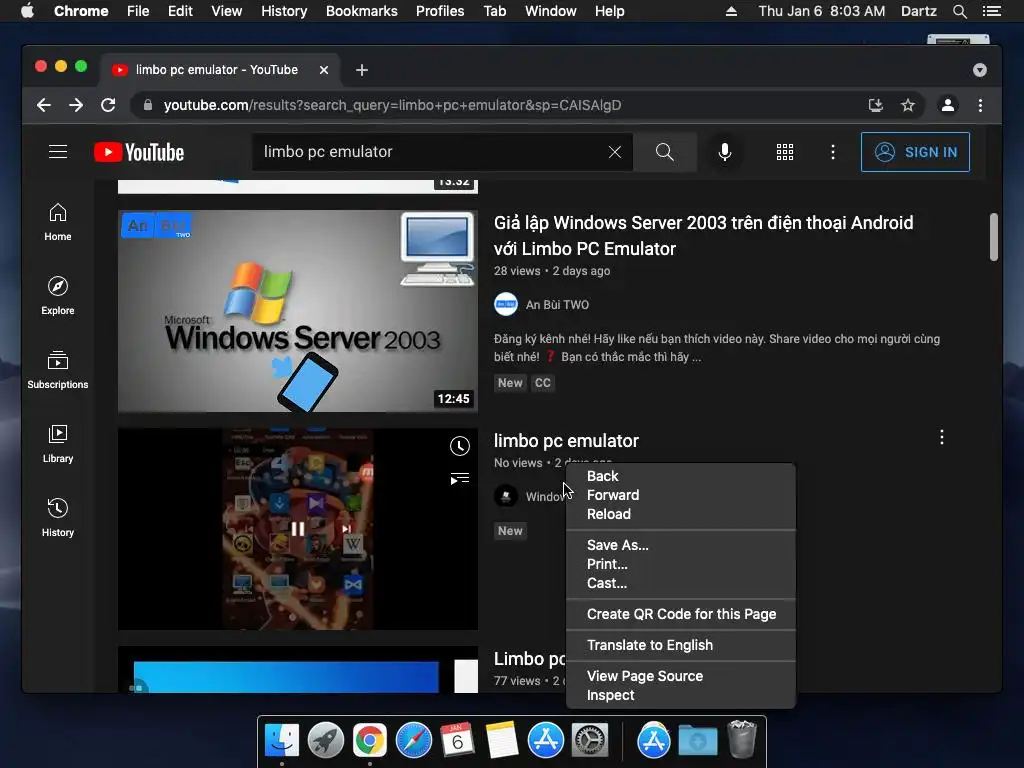The width and height of the screenshot is (1024, 768).
Task: Click the YouTube search input field
Action: [x=431, y=152]
